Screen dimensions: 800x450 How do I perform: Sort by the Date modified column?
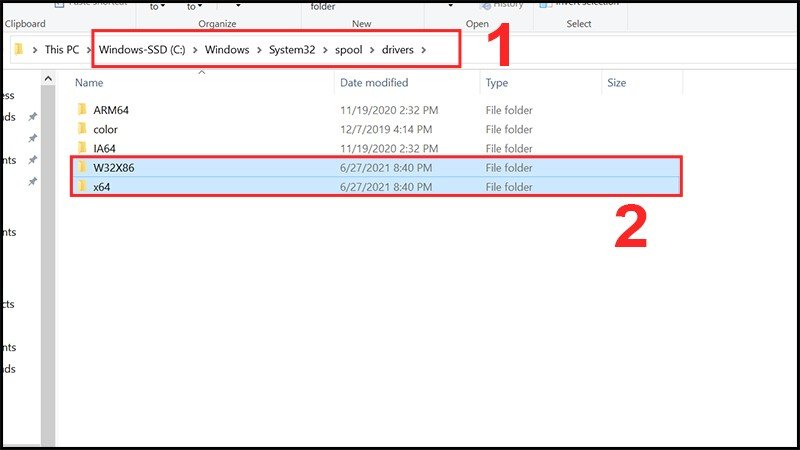tap(374, 83)
